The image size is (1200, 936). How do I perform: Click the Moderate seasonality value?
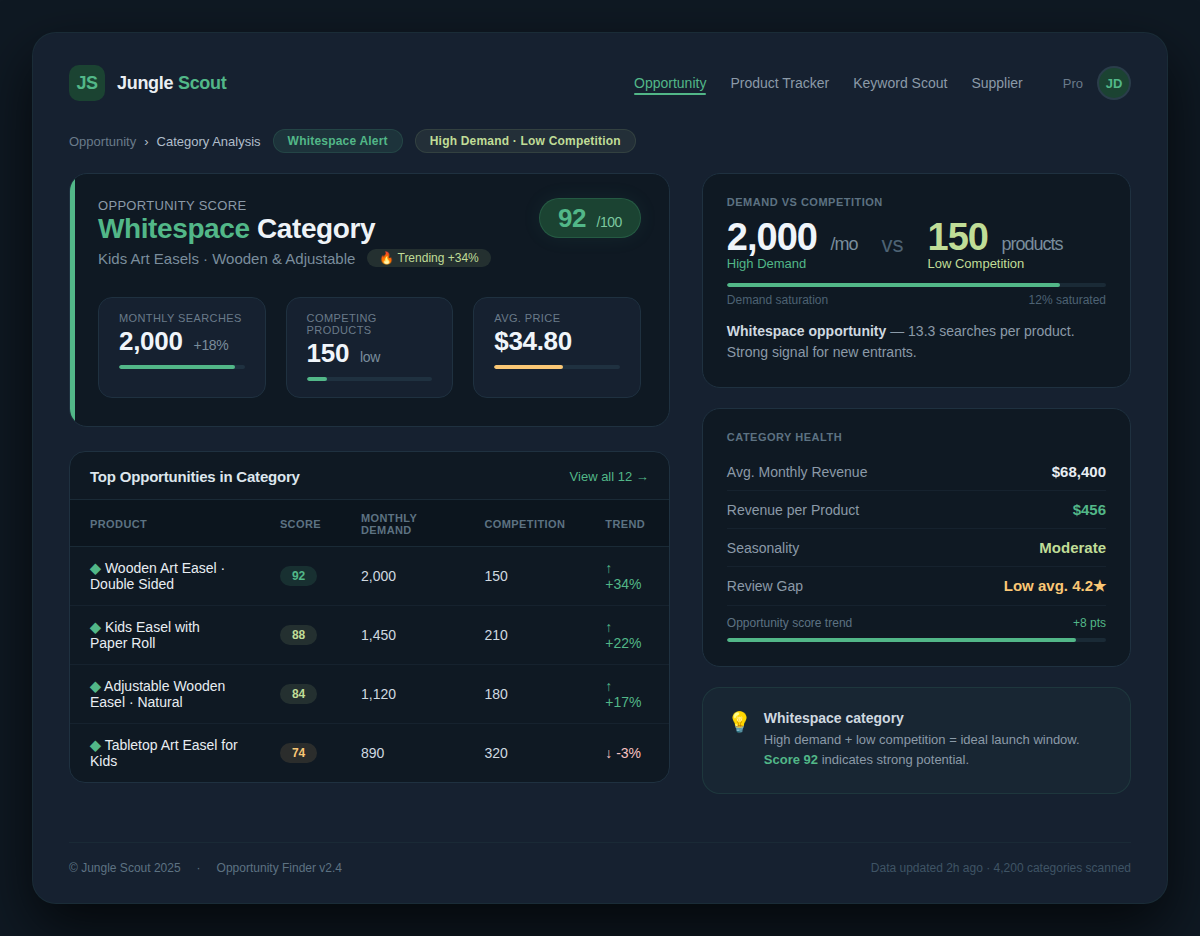coord(1072,548)
